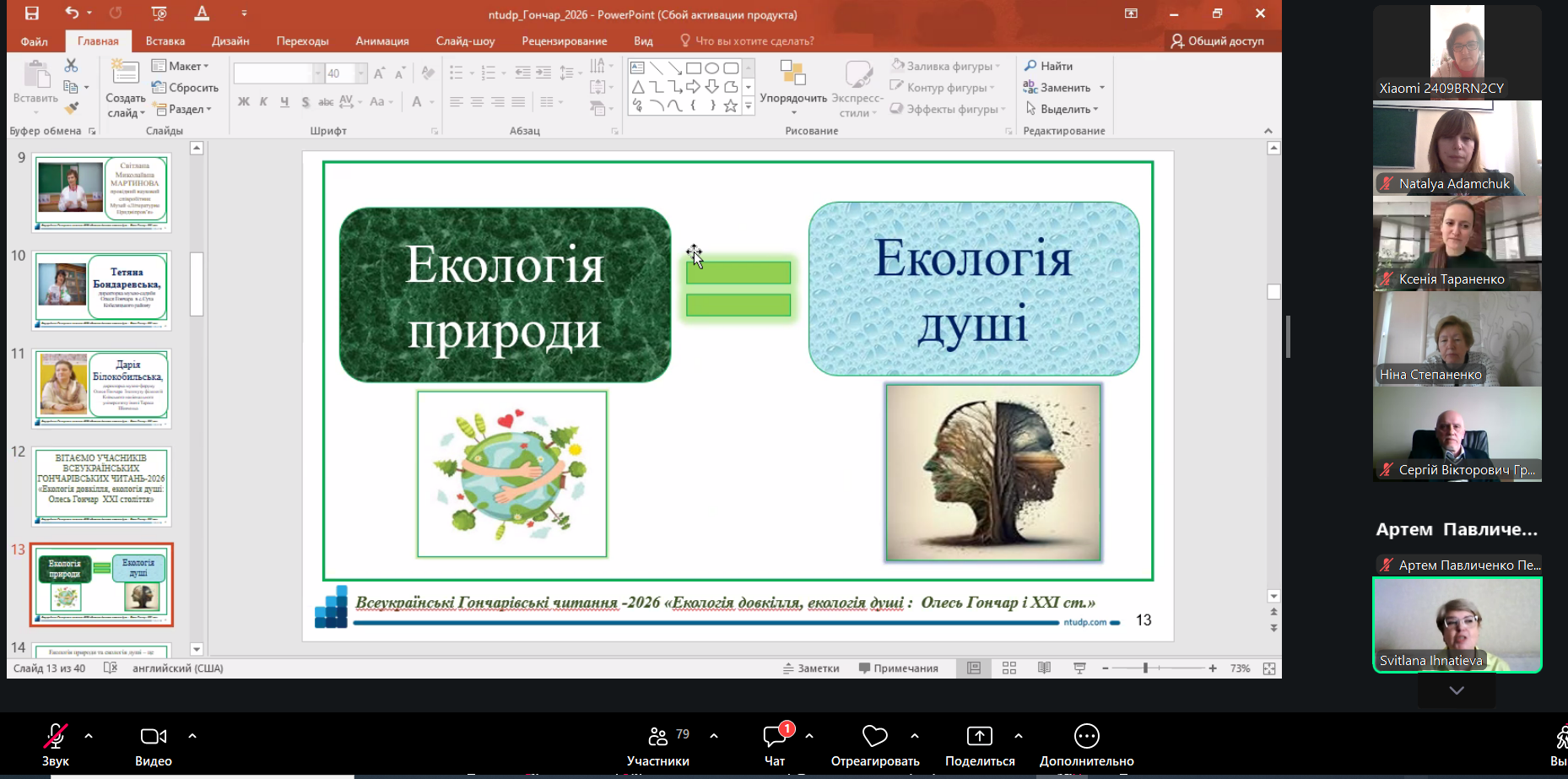
Task: Click the Undo arrow icon
Action: [72, 14]
